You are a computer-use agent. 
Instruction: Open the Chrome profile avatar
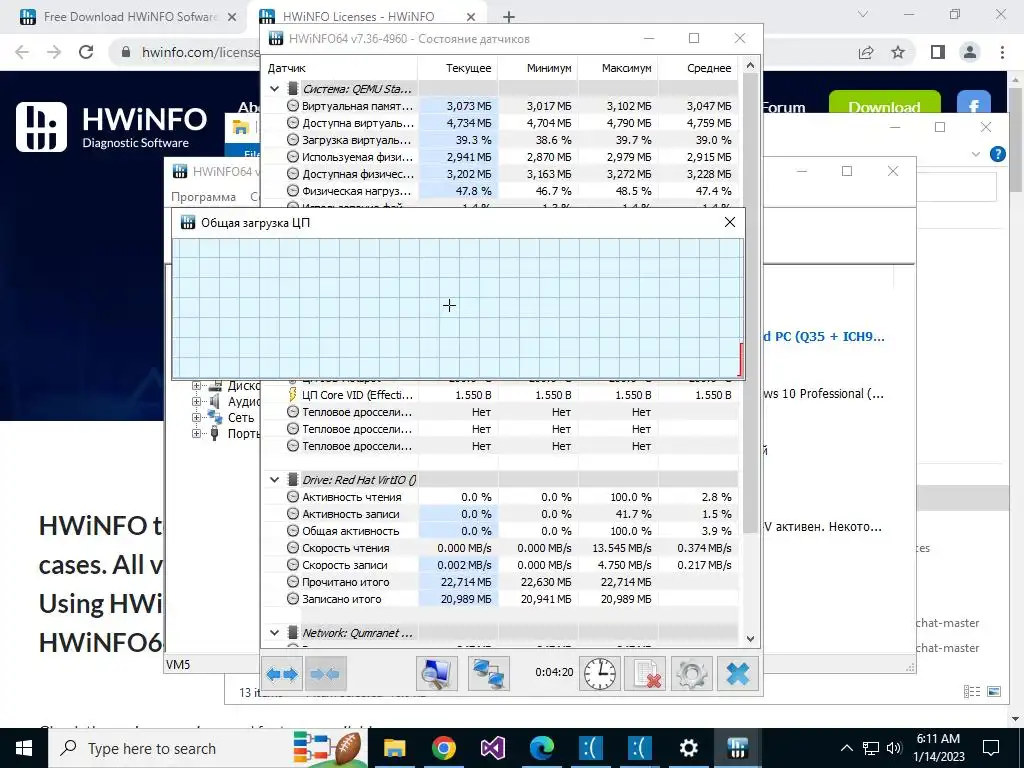point(970,52)
